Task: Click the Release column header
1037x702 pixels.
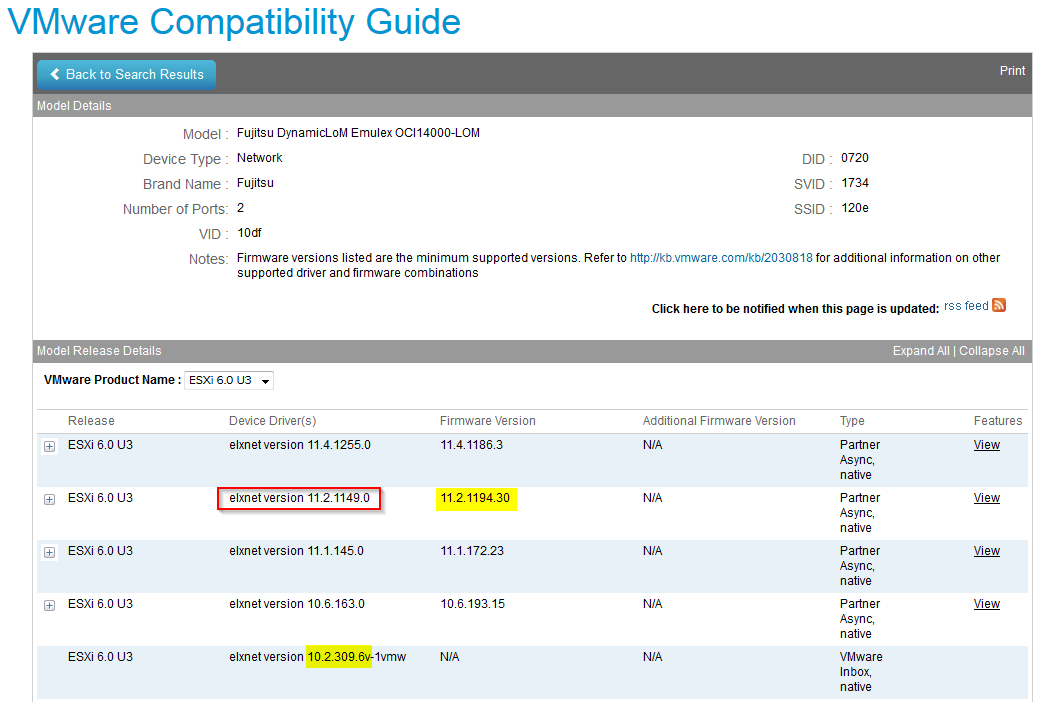Action: click(x=91, y=421)
